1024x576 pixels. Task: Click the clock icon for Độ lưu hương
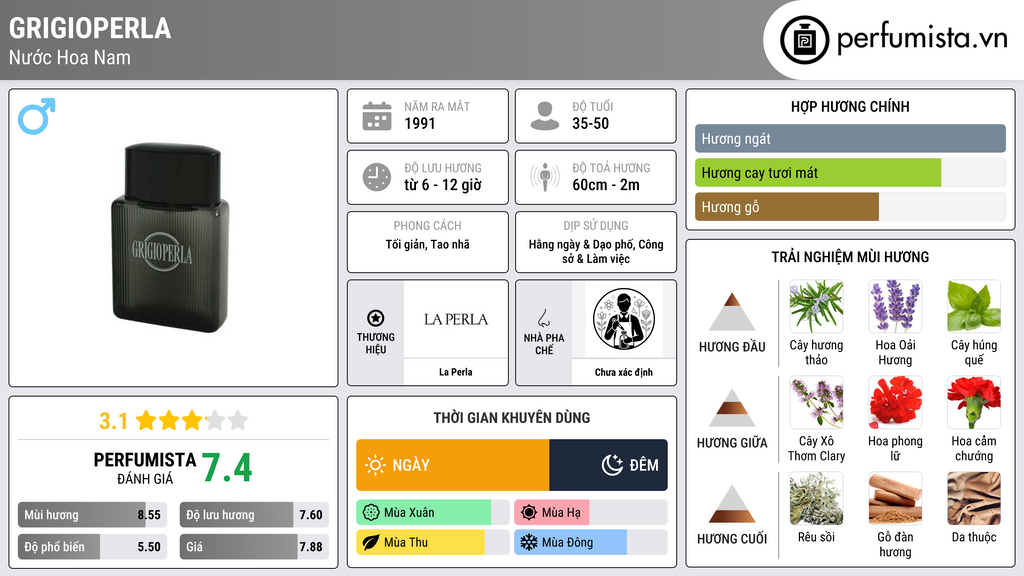[377, 177]
